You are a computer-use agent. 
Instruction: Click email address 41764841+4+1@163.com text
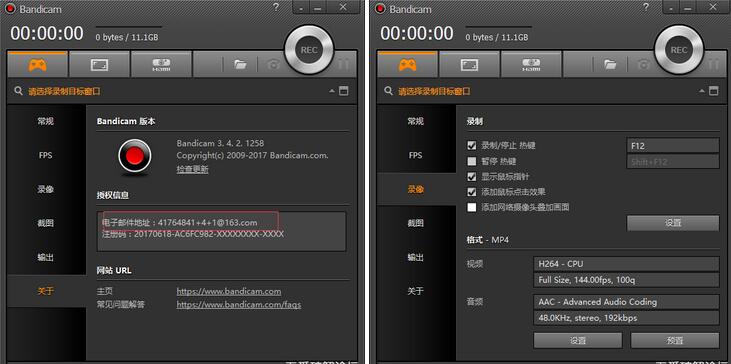pos(207,222)
